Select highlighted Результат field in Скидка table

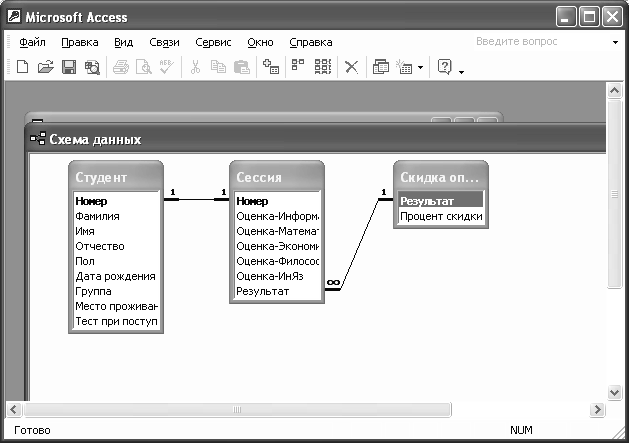441,201
